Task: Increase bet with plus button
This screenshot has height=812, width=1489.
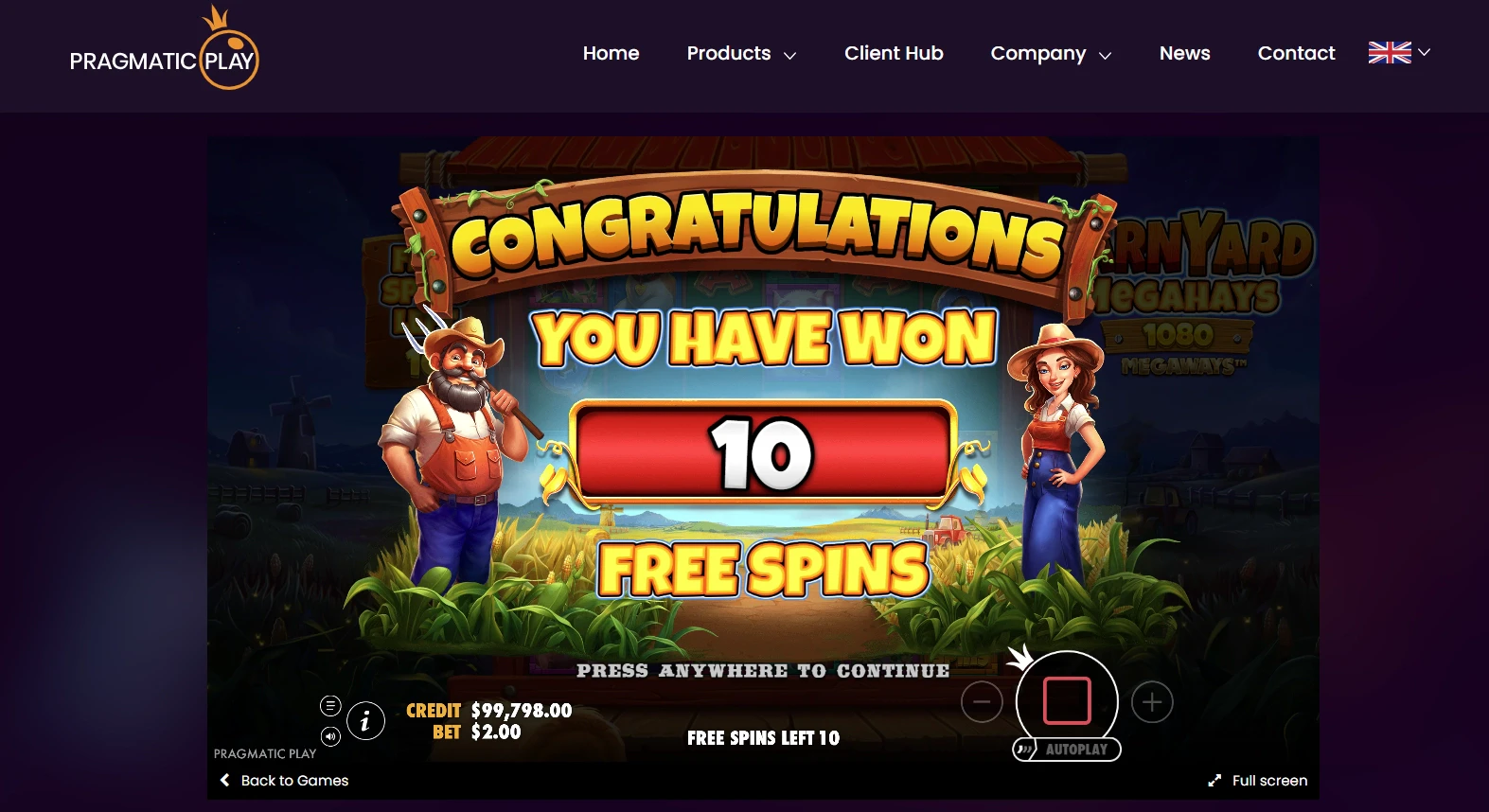Action: pyautogui.click(x=1152, y=702)
